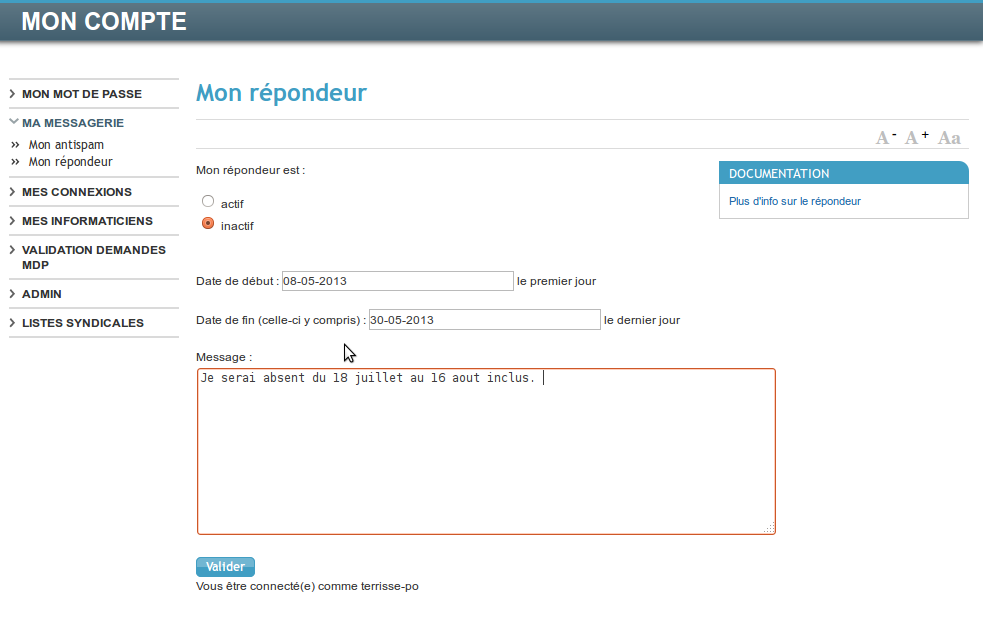
Task: Open the MES CONNEXIONS menu entry
Action: [x=76, y=191]
